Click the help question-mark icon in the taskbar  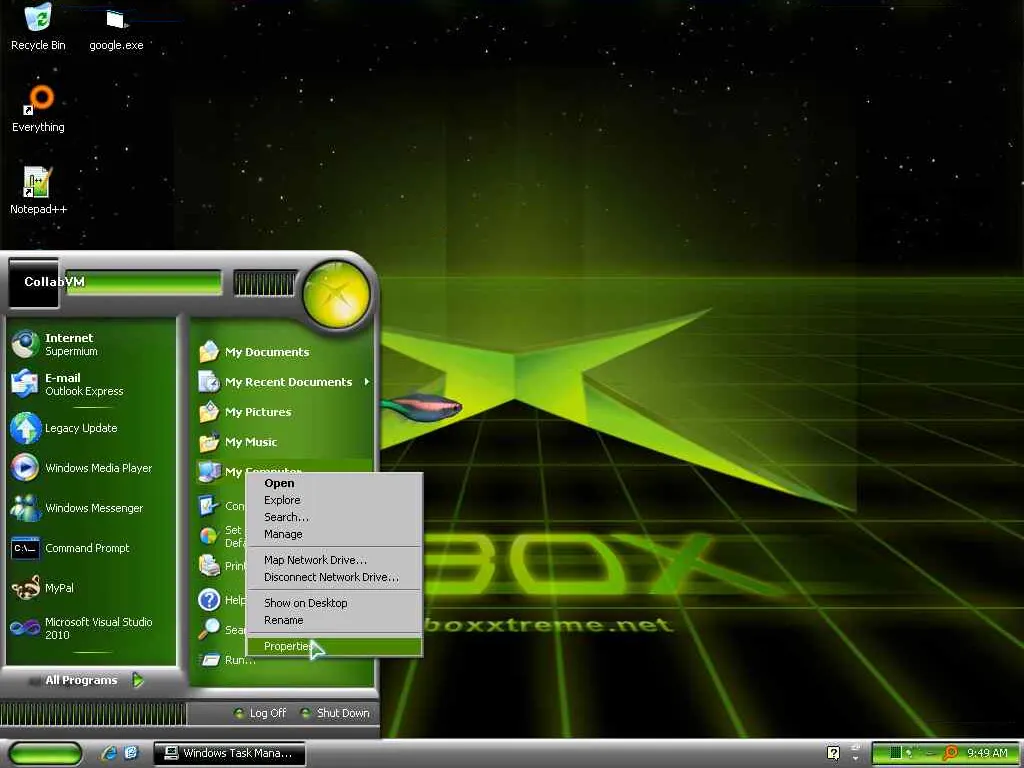pos(833,753)
